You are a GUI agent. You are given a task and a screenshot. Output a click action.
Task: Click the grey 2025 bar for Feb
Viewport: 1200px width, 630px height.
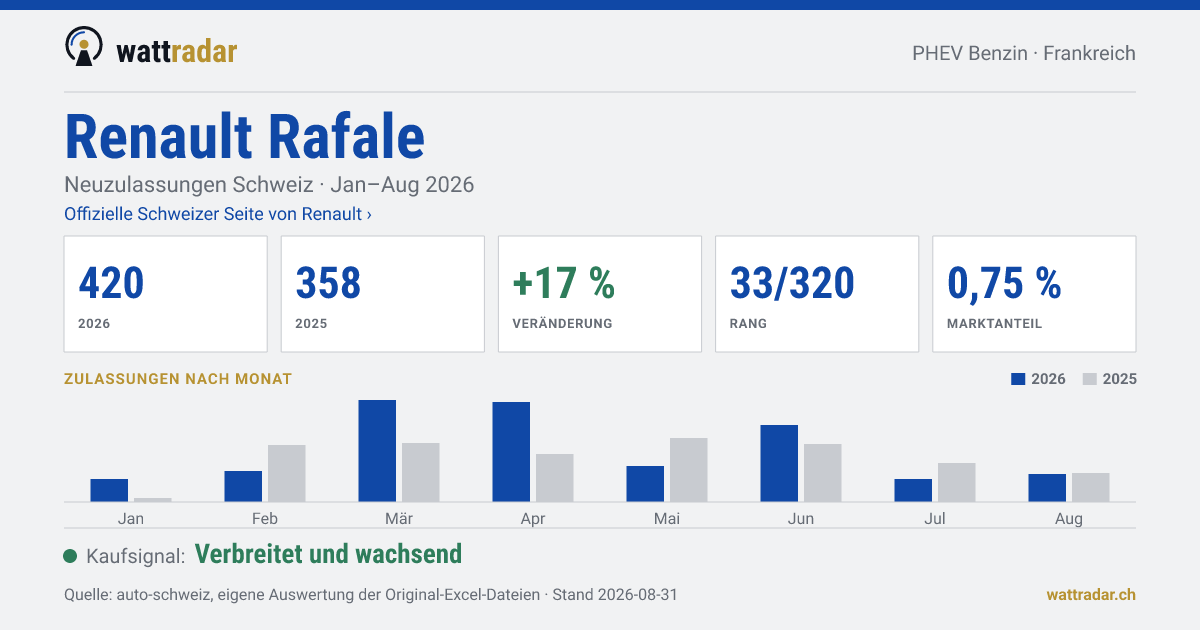pyautogui.click(x=287, y=473)
